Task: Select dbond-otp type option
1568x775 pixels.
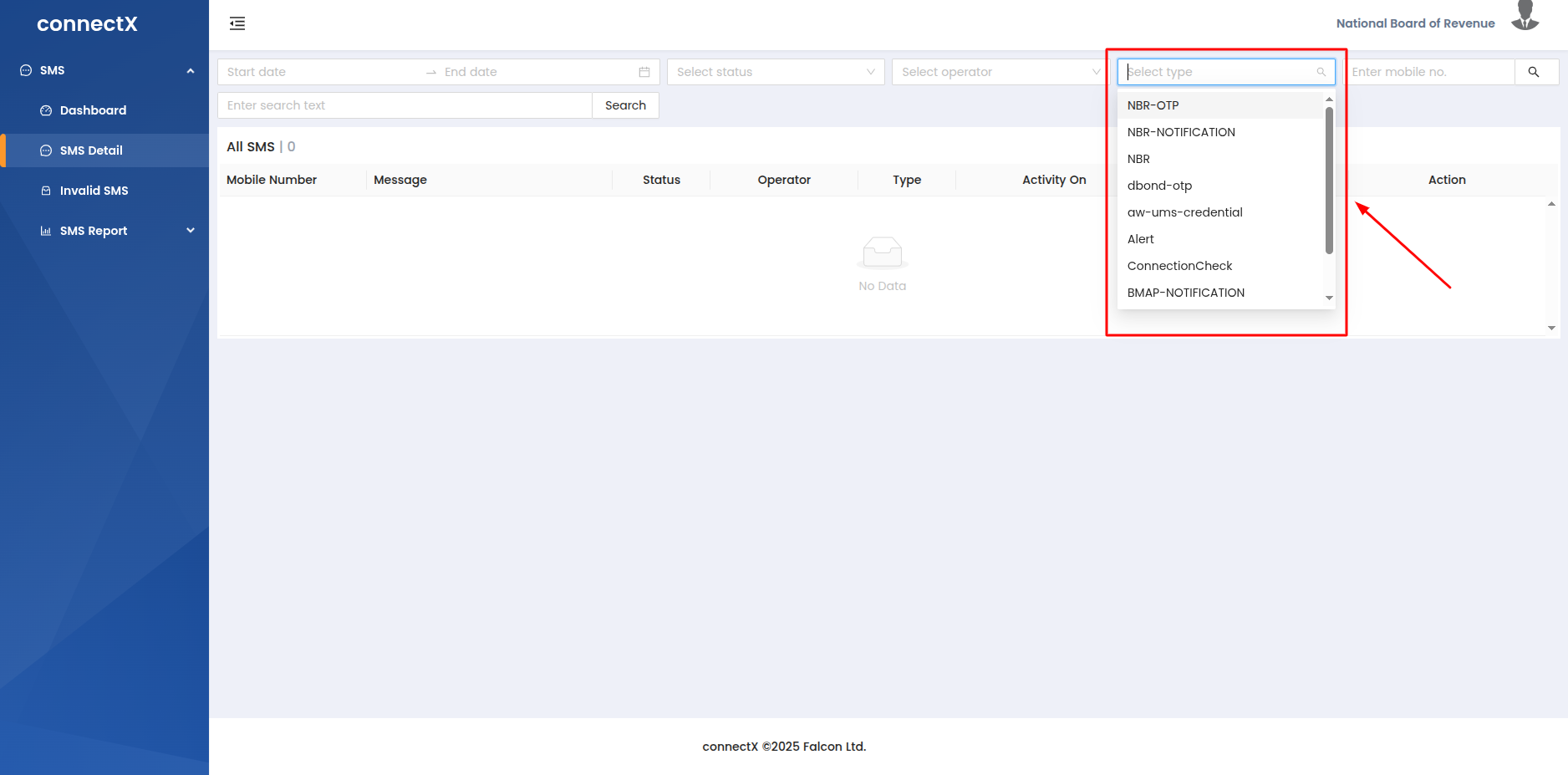Action: coord(1159,186)
